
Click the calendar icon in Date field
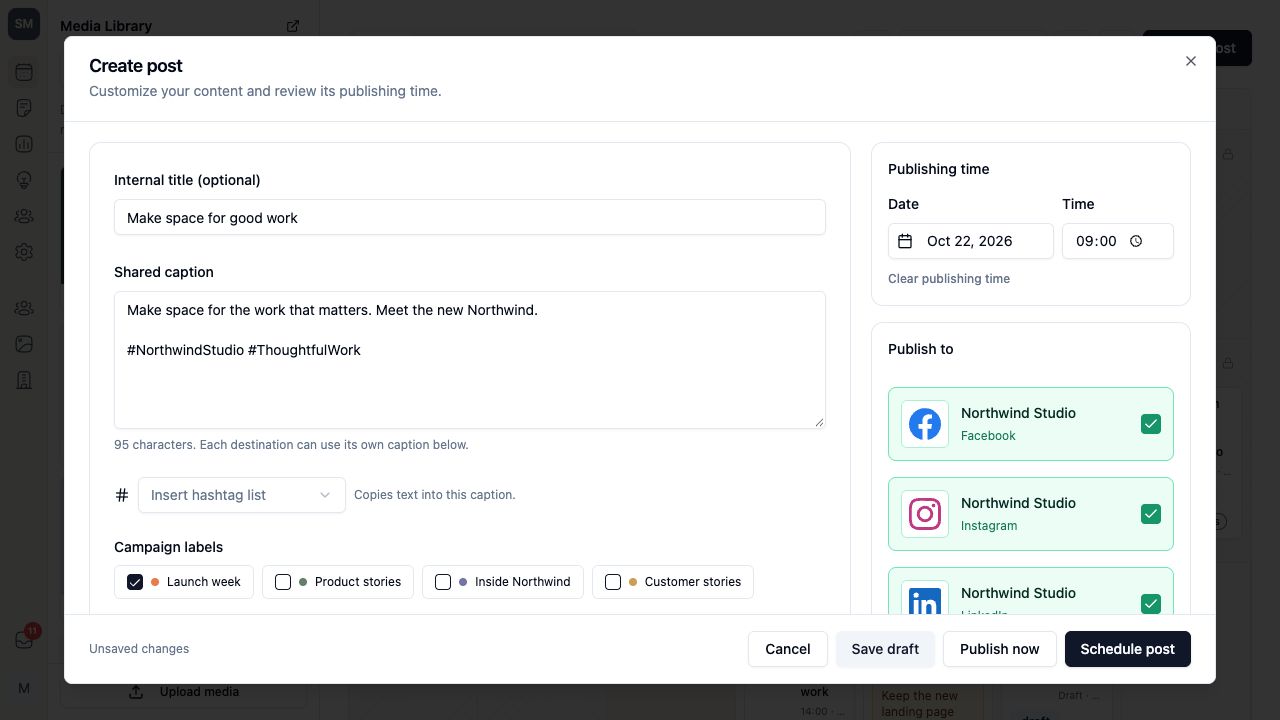point(905,241)
